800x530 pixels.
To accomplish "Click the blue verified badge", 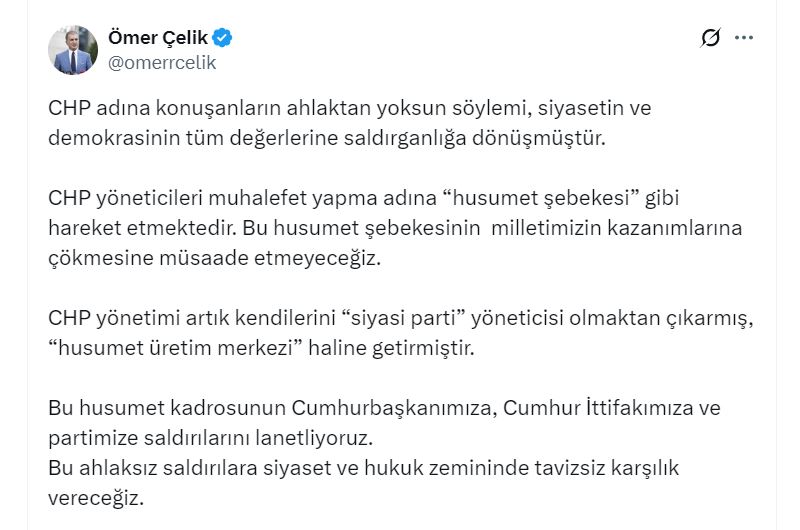I will (x=224, y=38).
